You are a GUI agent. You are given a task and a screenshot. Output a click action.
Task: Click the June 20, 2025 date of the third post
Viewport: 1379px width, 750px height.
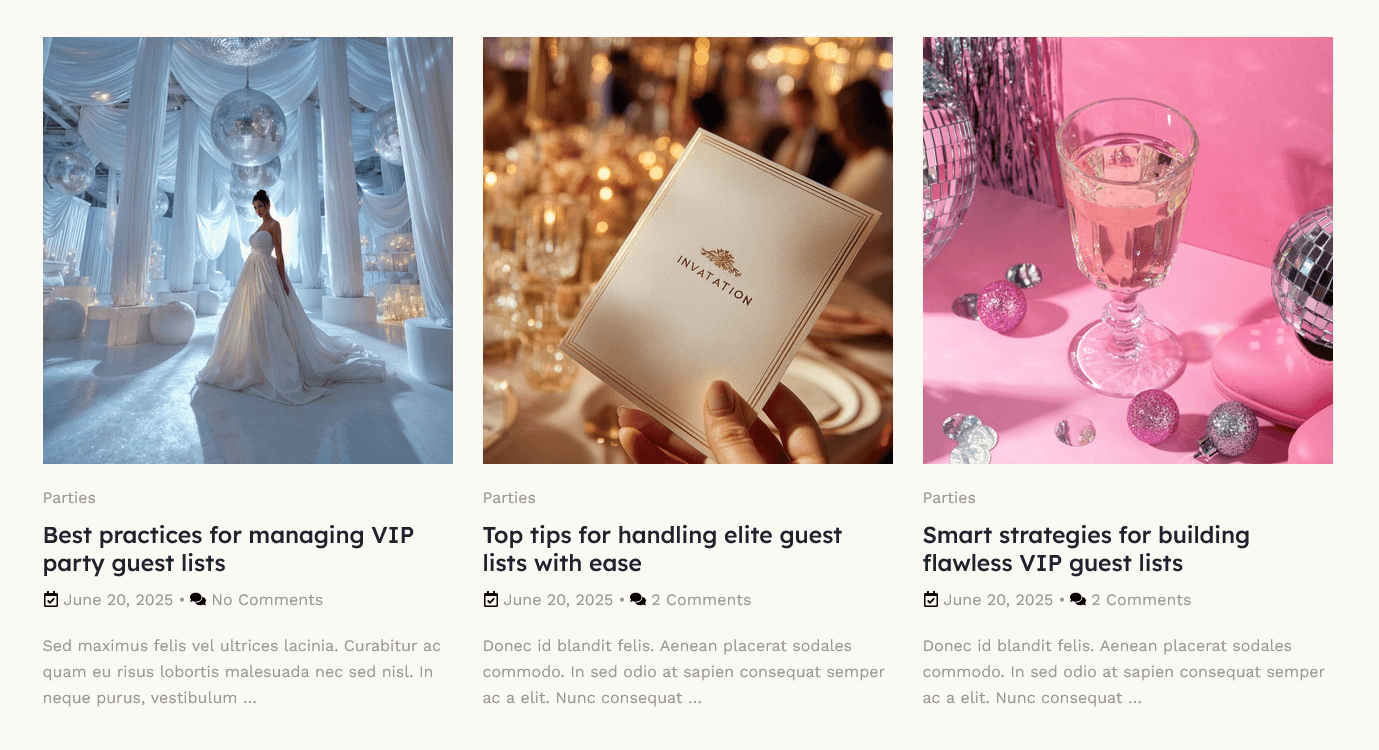(998, 600)
